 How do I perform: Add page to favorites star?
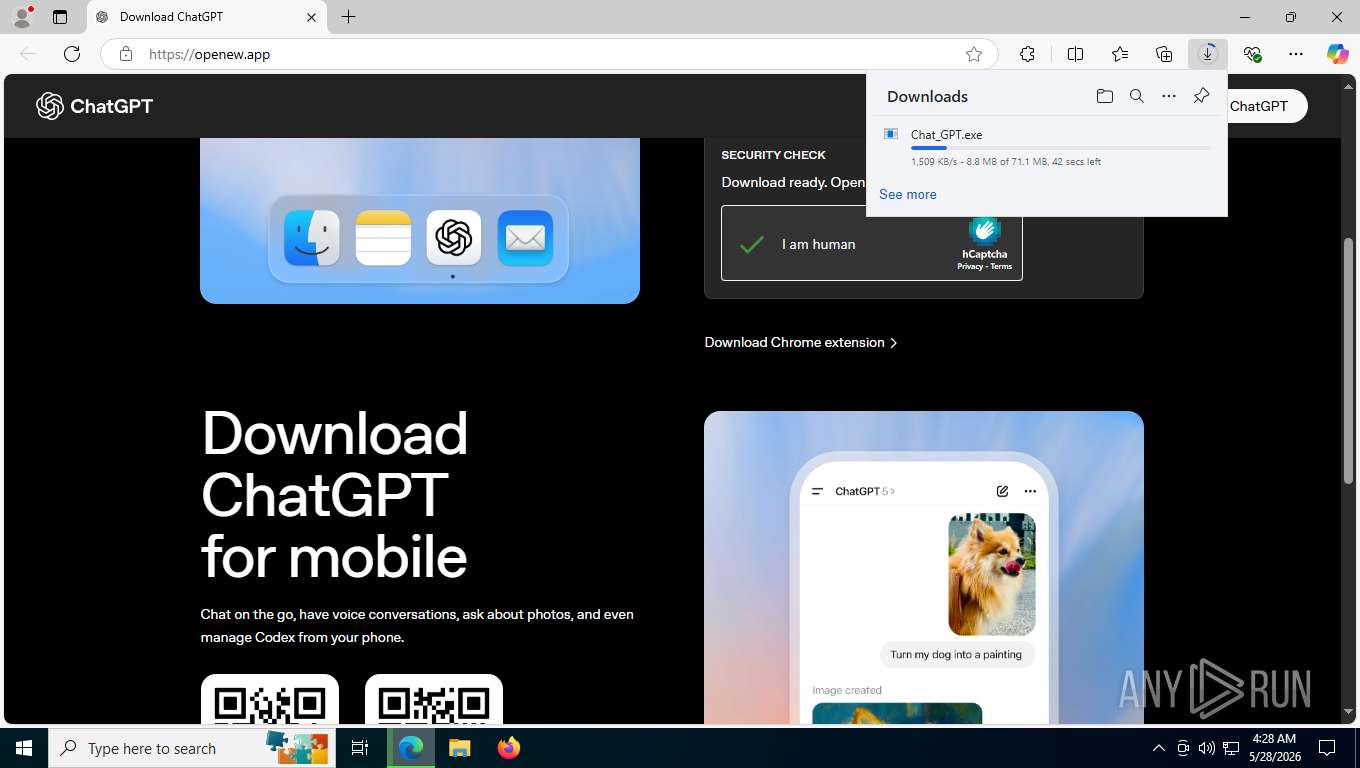click(x=974, y=54)
